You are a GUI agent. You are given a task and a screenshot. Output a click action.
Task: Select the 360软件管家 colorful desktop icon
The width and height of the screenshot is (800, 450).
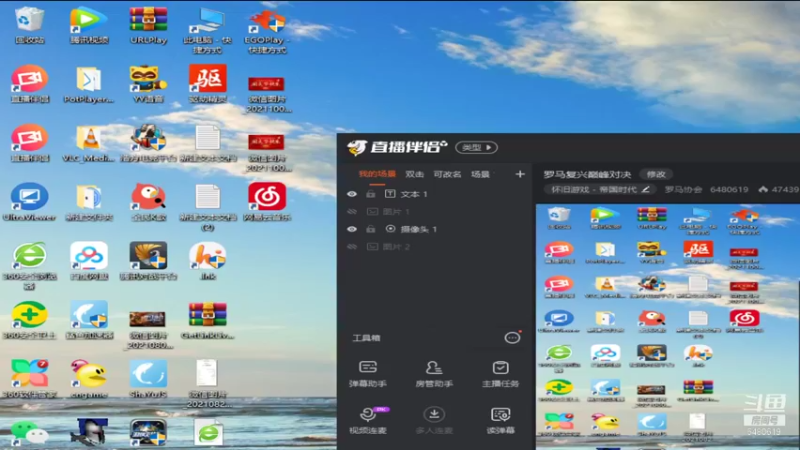pyautogui.click(x=29, y=380)
